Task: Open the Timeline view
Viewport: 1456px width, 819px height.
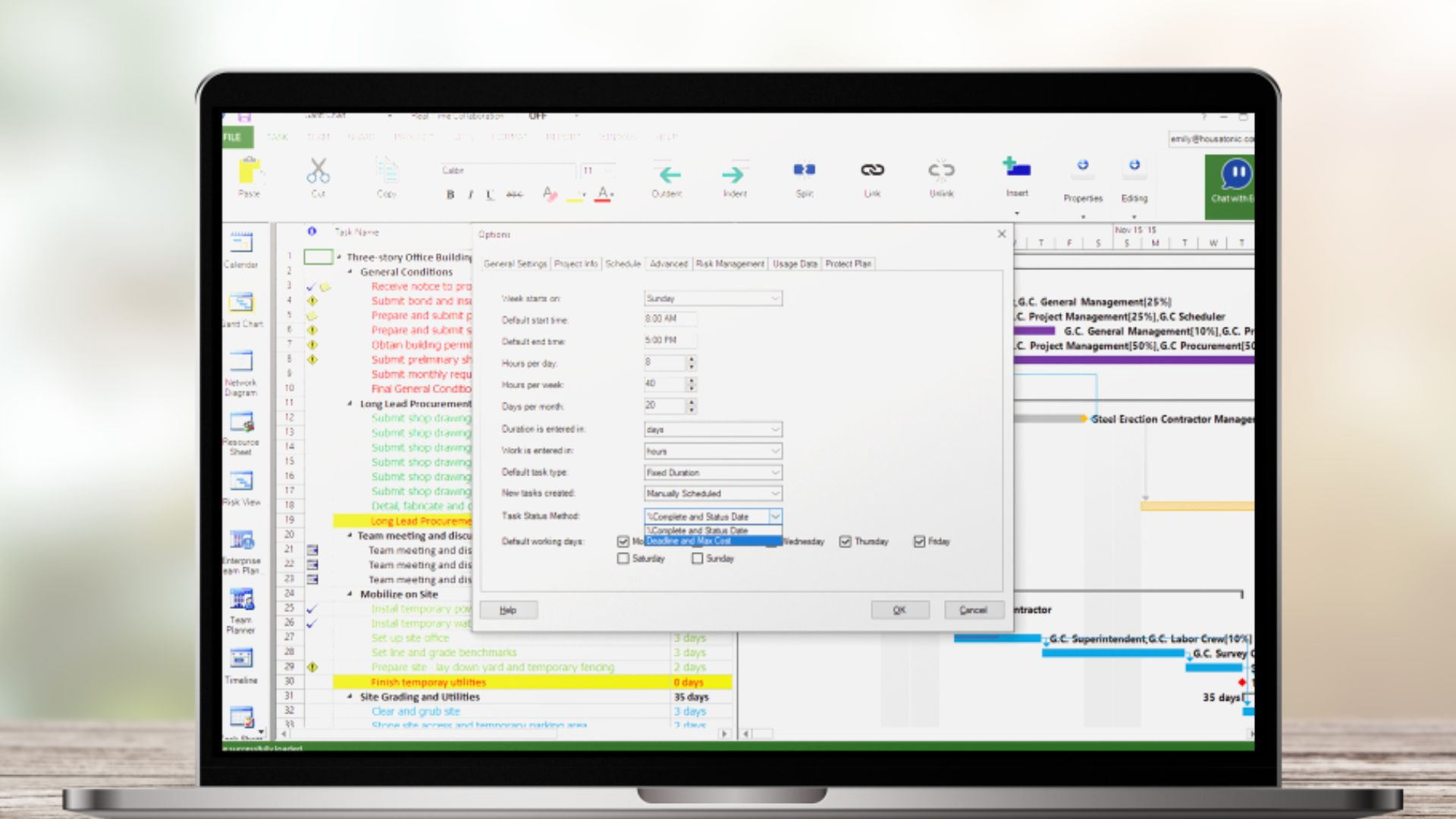Action: pyautogui.click(x=242, y=657)
